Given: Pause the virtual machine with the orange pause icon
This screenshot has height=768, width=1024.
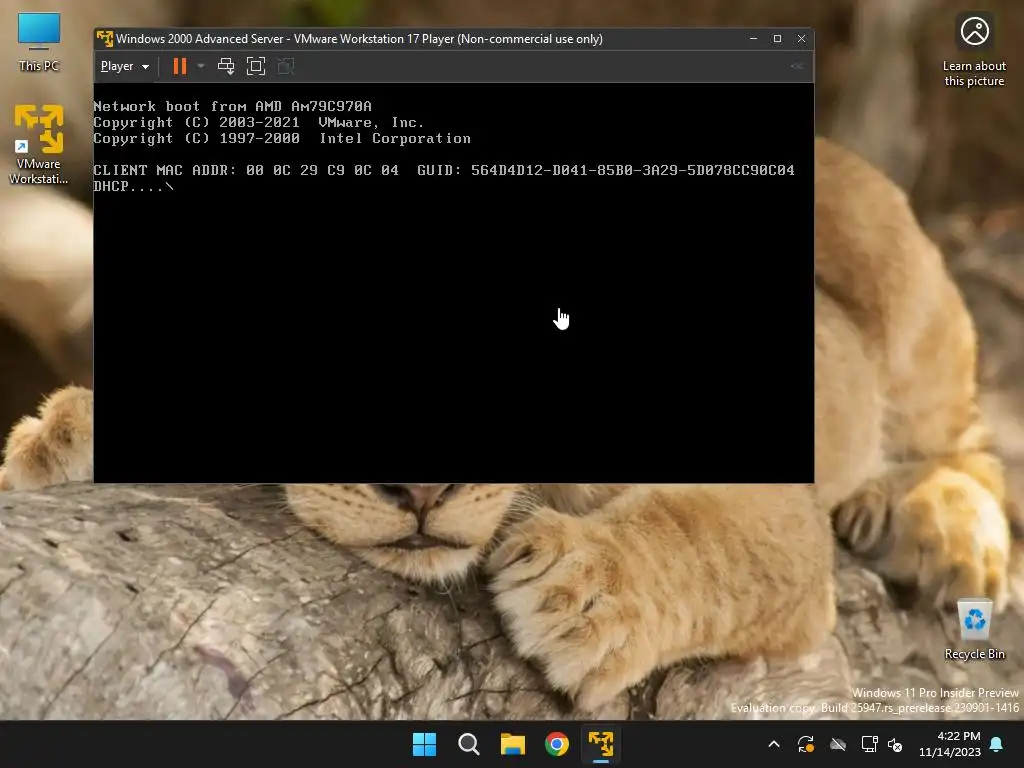Looking at the screenshot, I should (x=180, y=66).
